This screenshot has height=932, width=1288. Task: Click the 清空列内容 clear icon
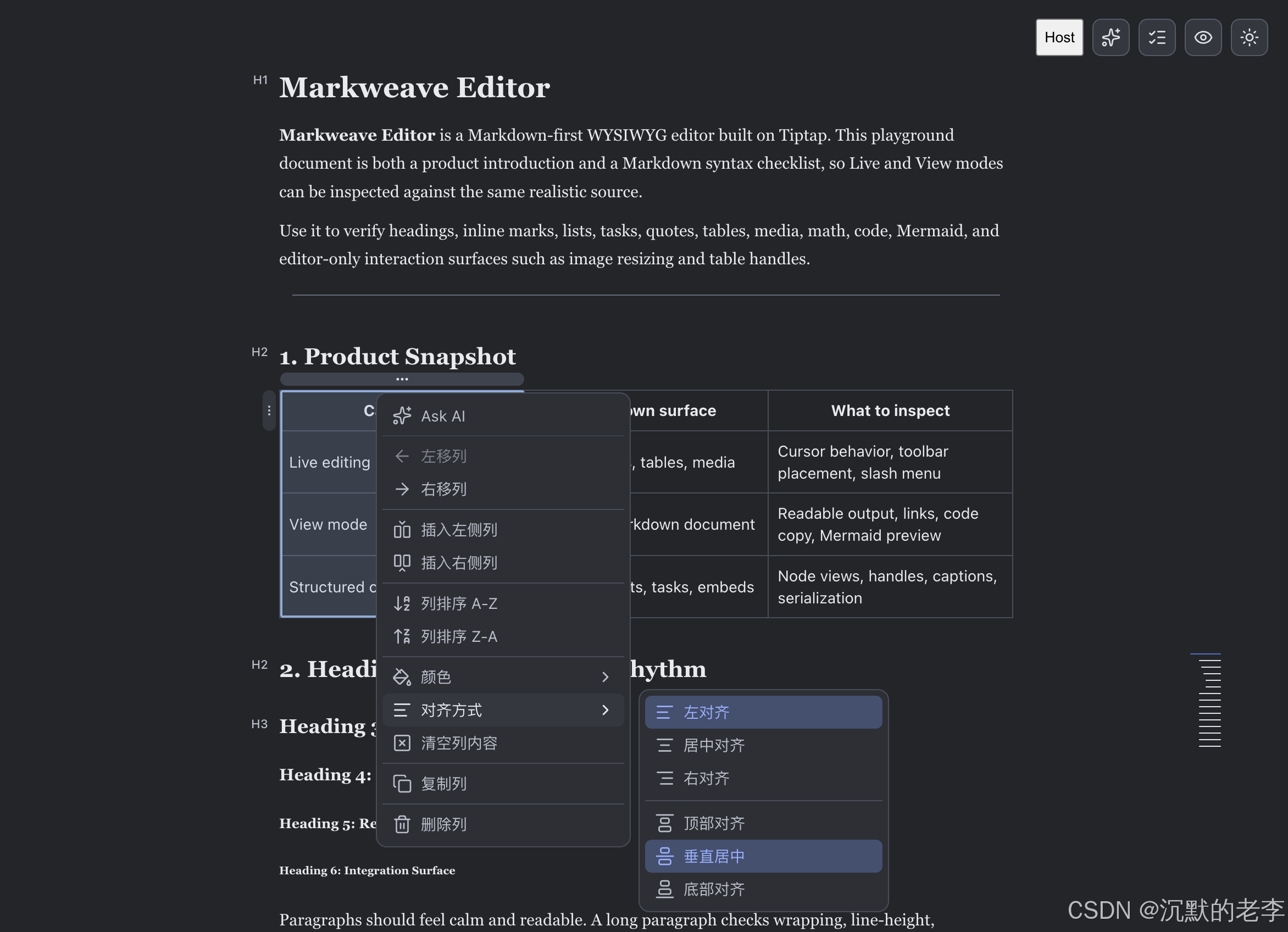click(x=402, y=743)
